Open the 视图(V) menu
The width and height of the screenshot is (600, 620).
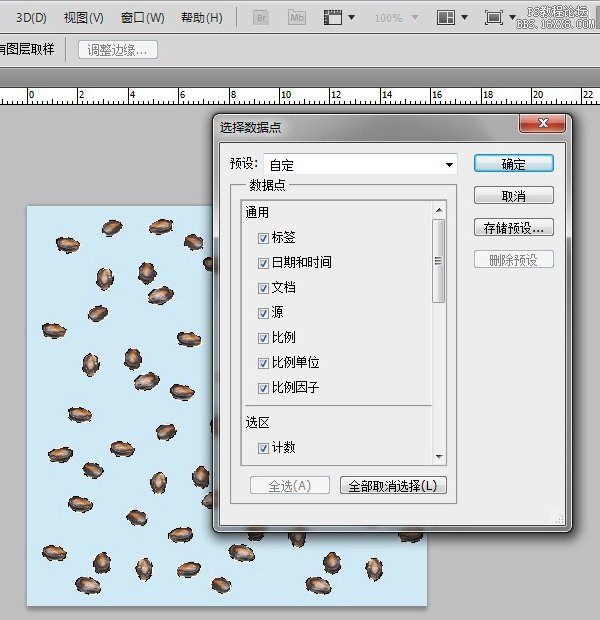83,18
